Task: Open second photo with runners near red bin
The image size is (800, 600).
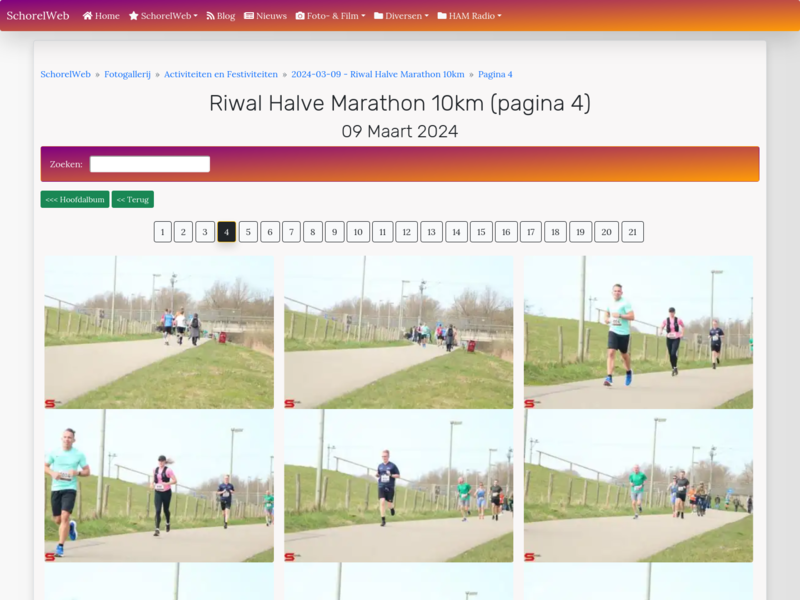Action: pos(399,332)
